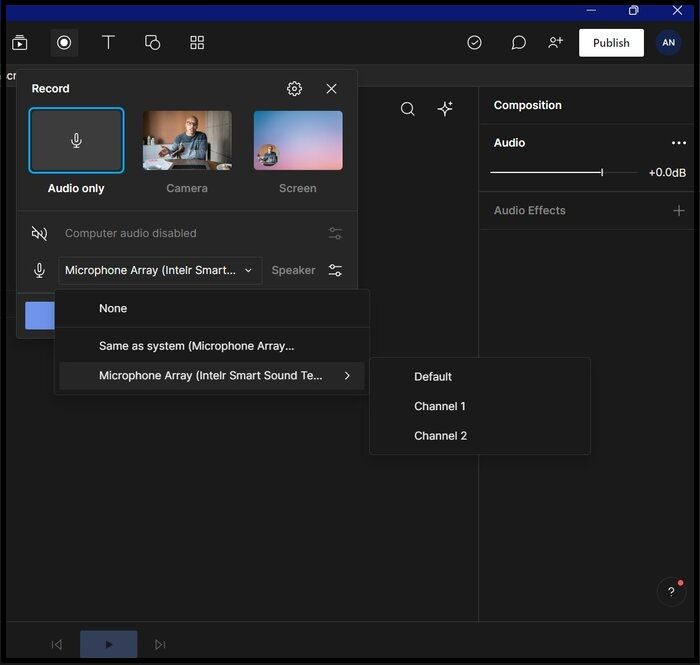
Task: Adjust the Audio volume slider handle
Action: pos(602,172)
